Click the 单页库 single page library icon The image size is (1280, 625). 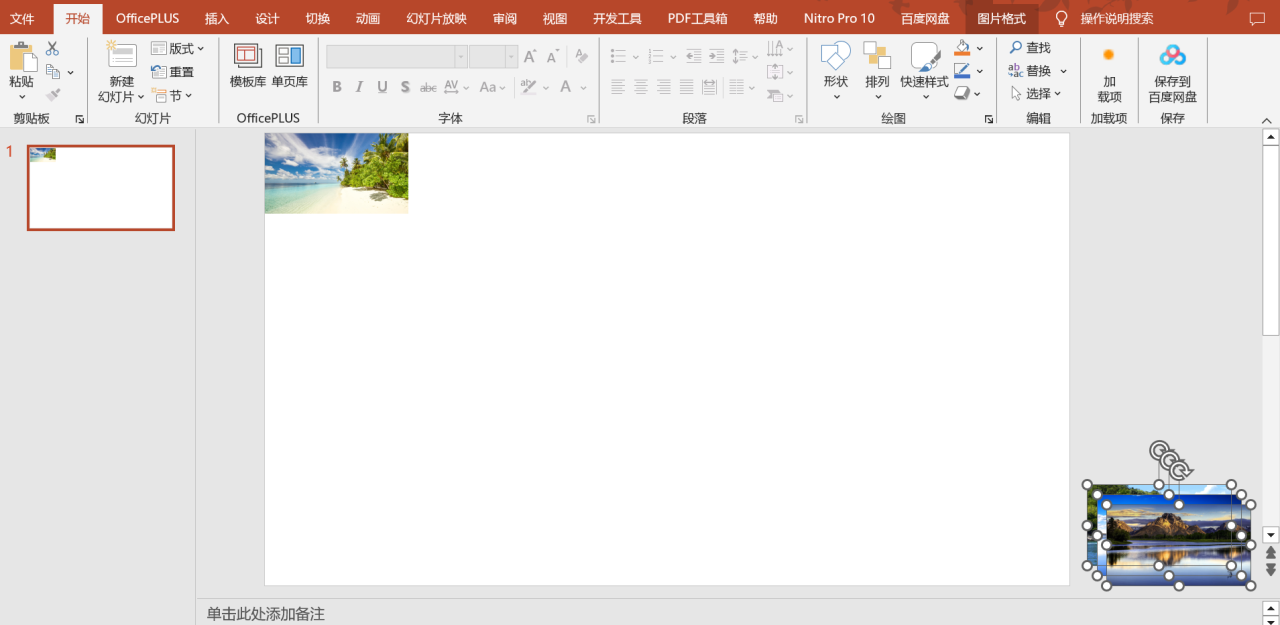point(289,67)
